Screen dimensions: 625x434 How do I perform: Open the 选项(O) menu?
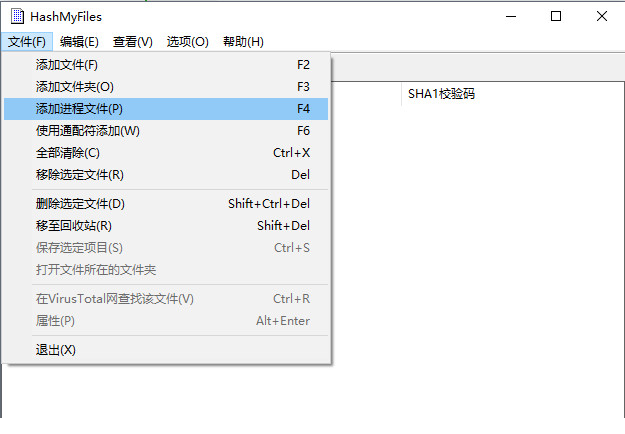(x=187, y=41)
